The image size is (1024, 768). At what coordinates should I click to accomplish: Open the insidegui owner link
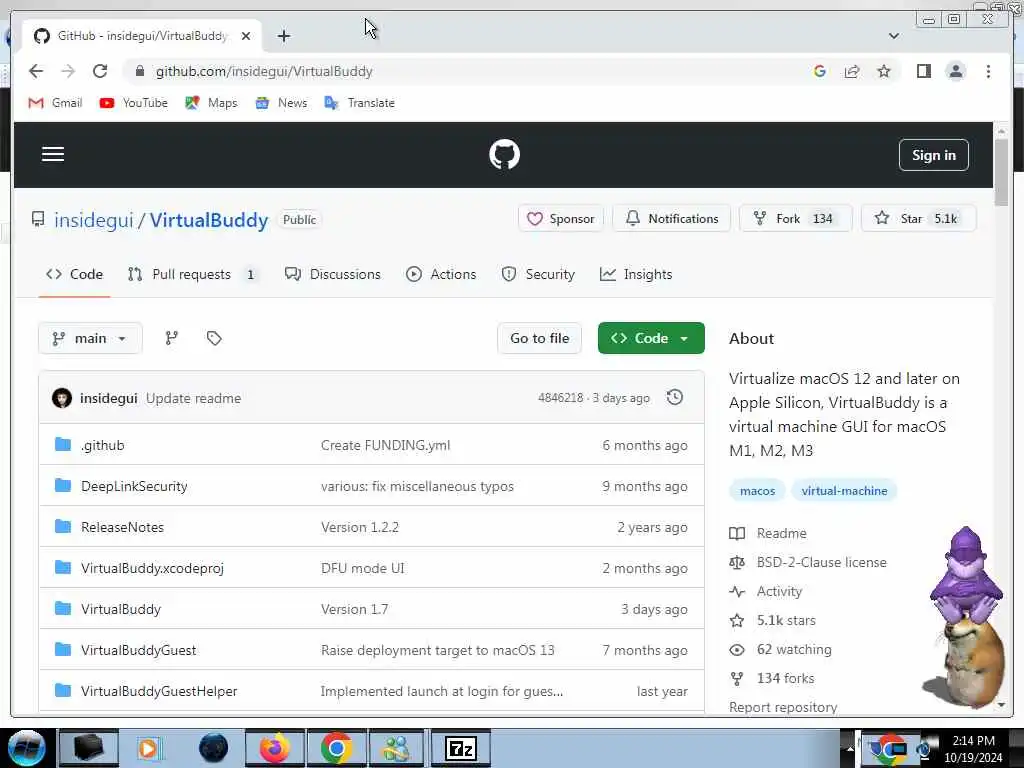tap(93, 220)
